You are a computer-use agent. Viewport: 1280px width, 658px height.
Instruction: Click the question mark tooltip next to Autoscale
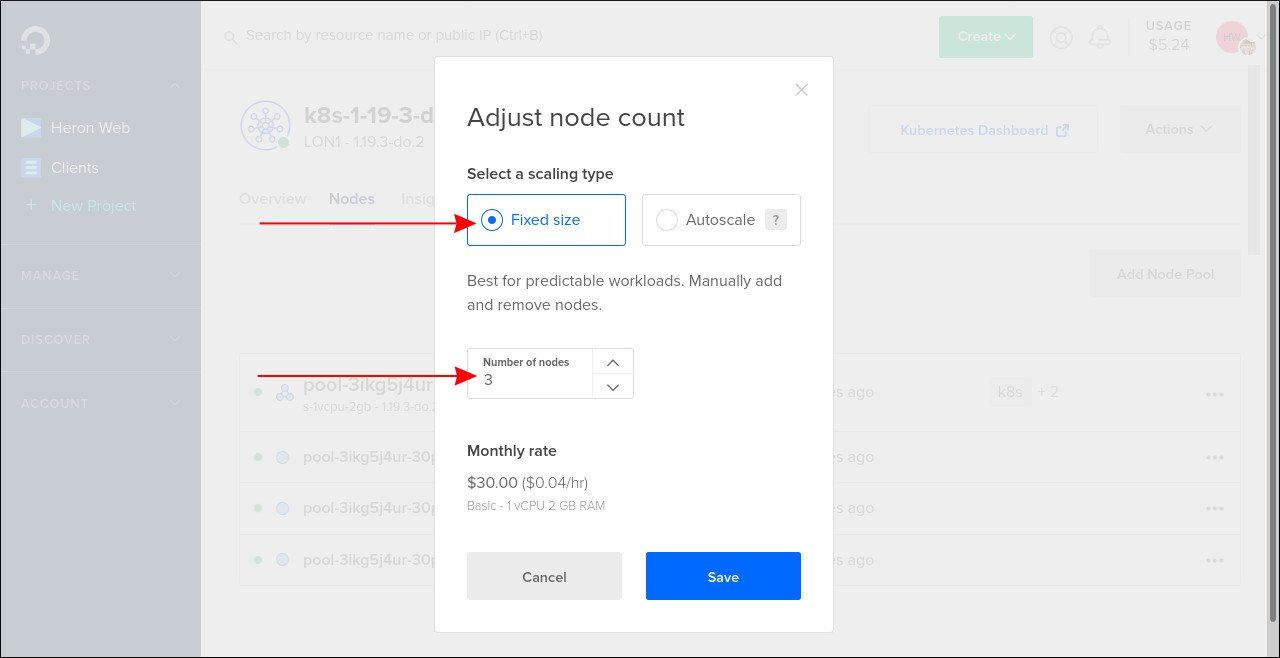[776, 219]
